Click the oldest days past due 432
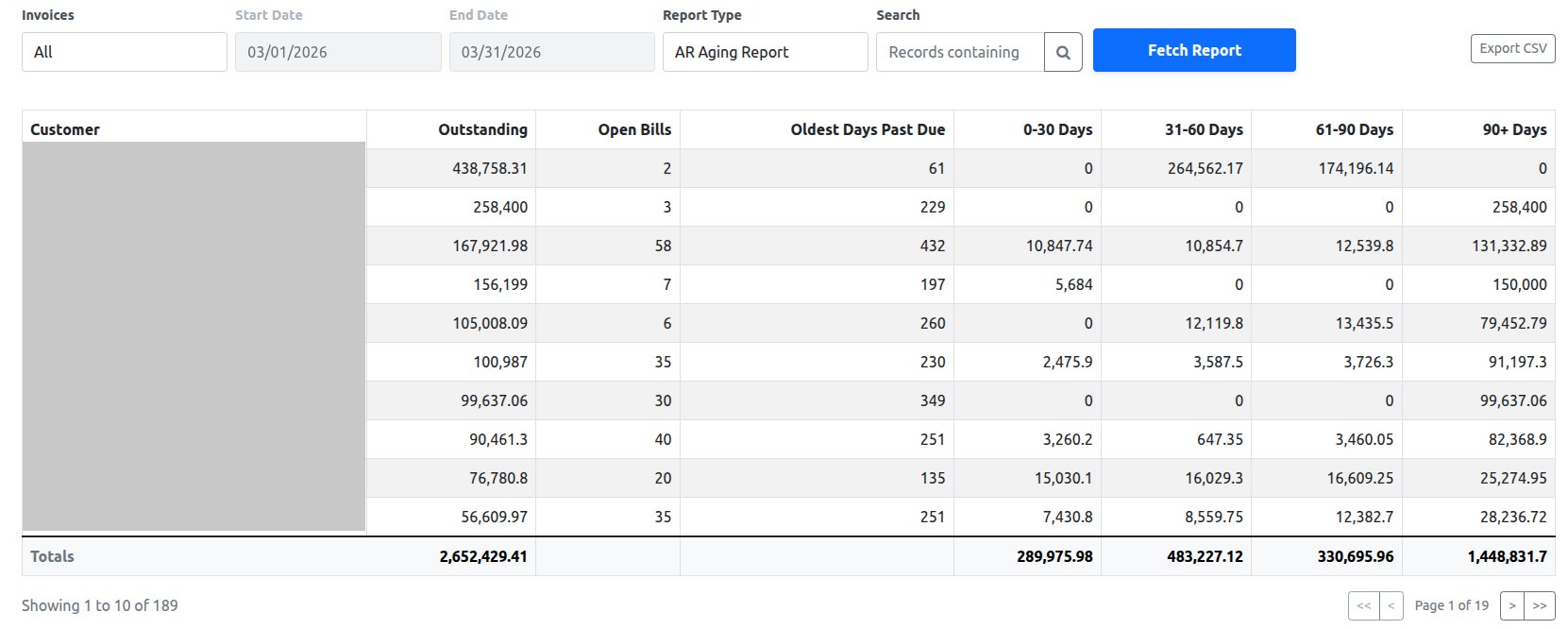This screenshot has width=1568, height=629. tap(933, 246)
